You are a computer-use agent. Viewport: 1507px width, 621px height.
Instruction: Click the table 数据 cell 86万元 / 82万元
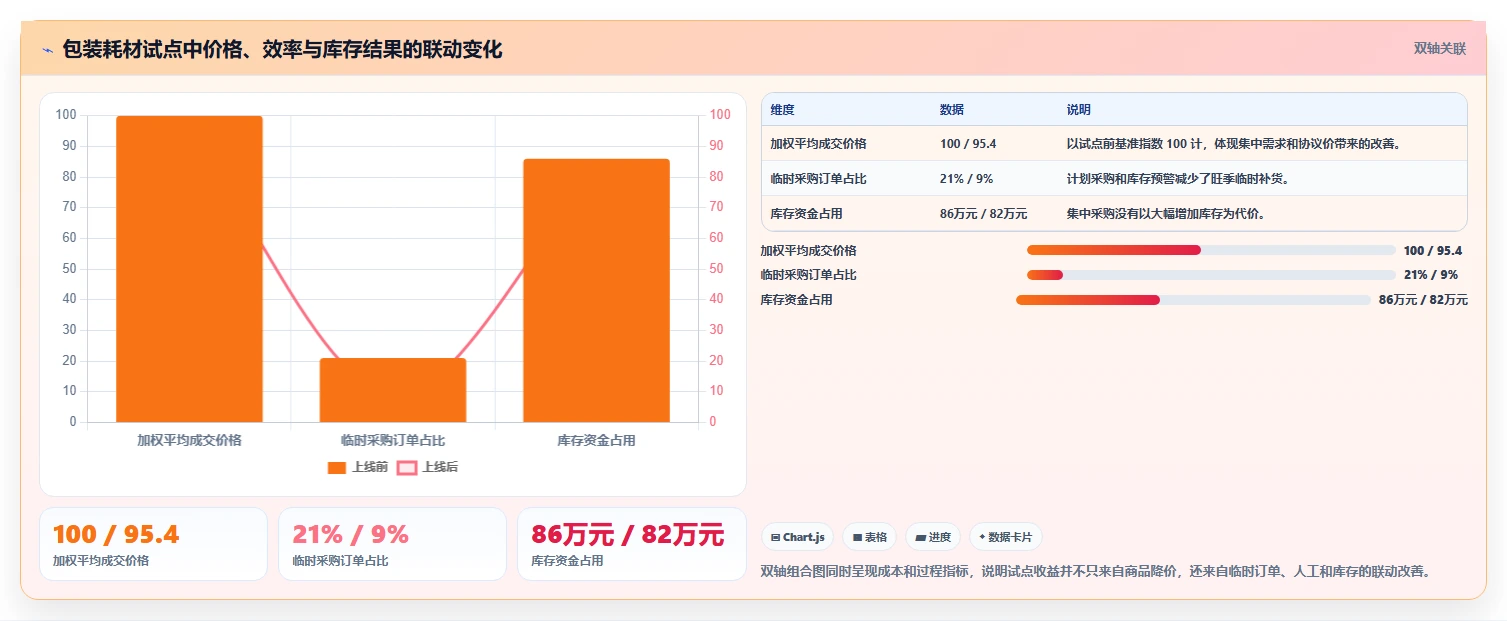pos(983,214)
